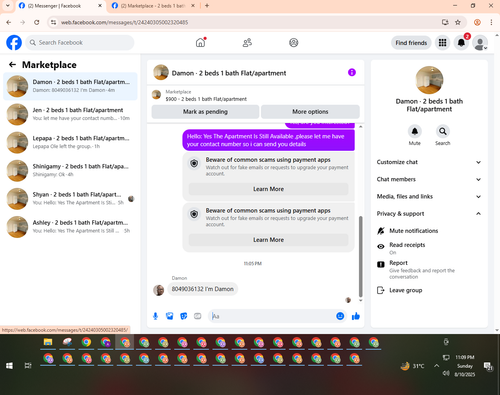
Task: Toggle the purple conversation info icon
Action: coord(352,72)
